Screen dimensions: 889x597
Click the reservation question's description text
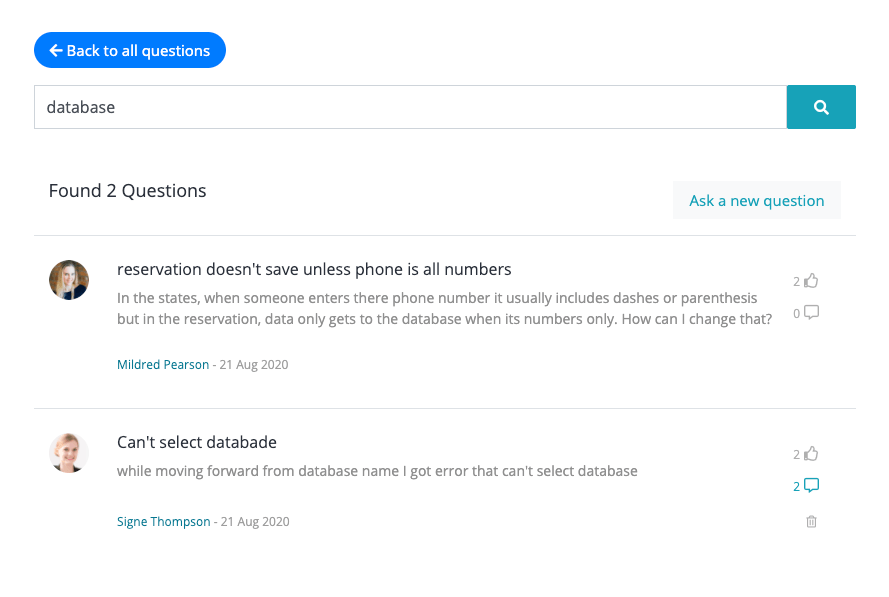tap(444, 309)
